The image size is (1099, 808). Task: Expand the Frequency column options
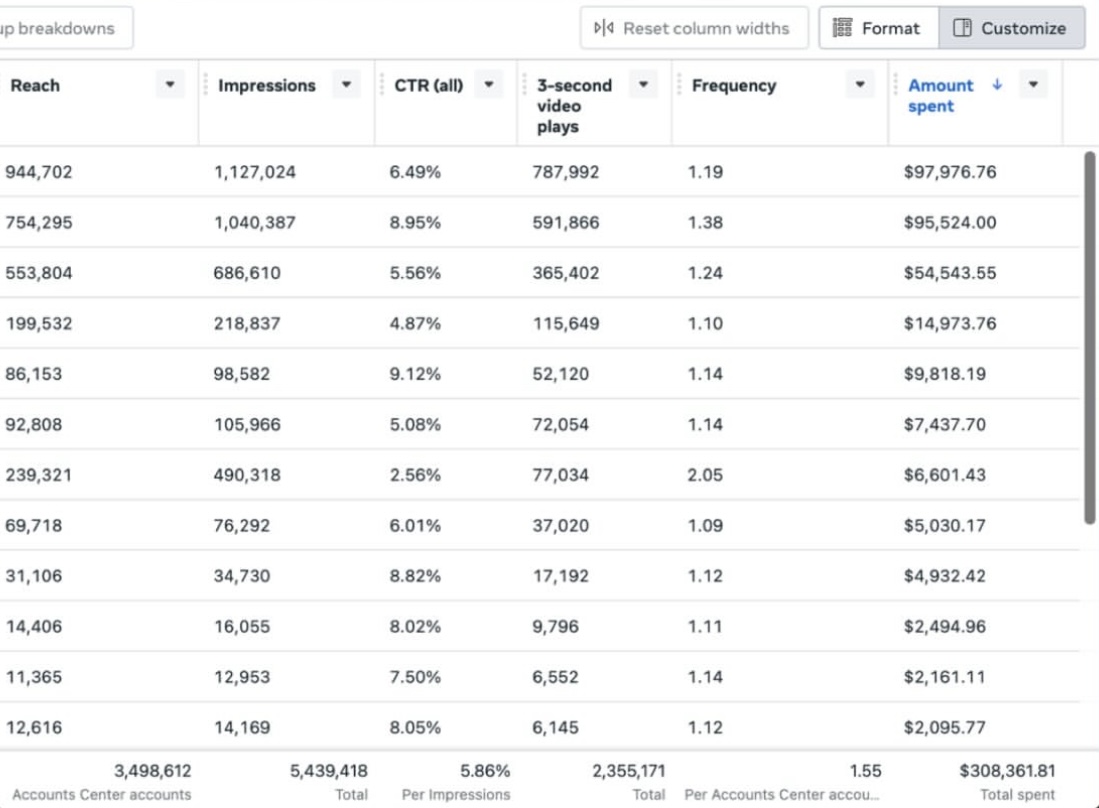coord(860,85)
